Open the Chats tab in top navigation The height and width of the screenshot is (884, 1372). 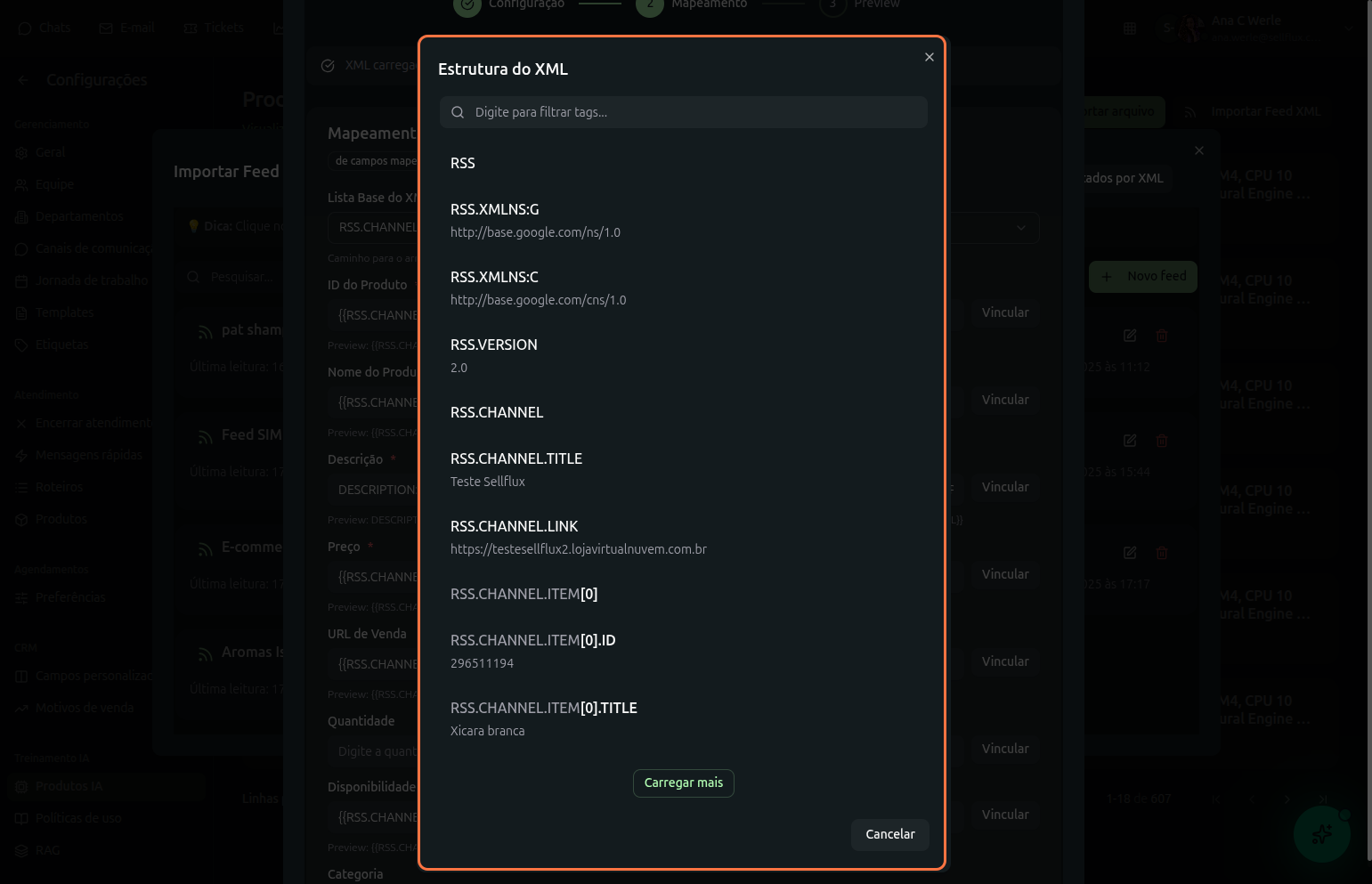tap(45, 28)
